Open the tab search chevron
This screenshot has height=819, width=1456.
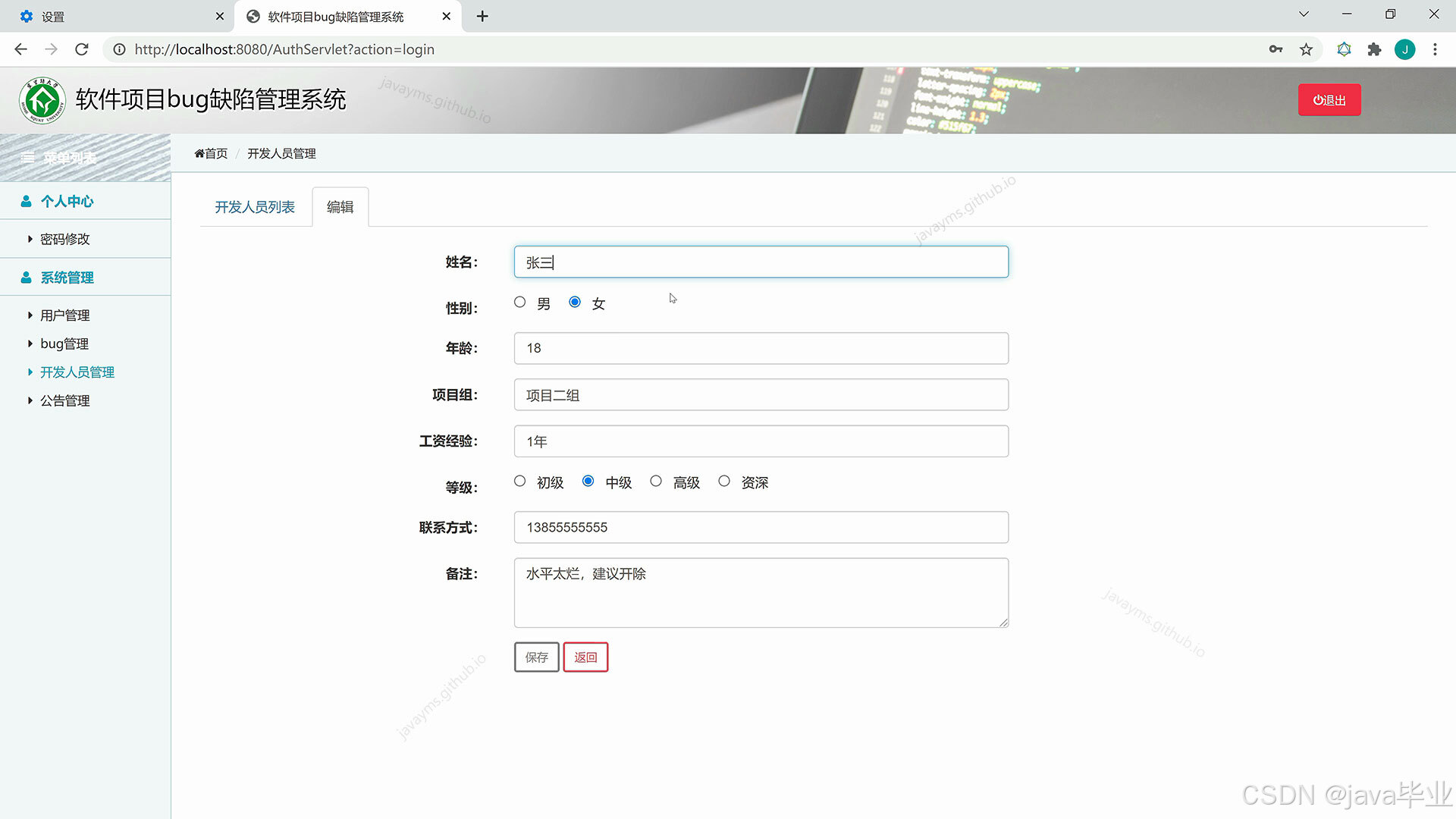click(x=1304, y=14)
